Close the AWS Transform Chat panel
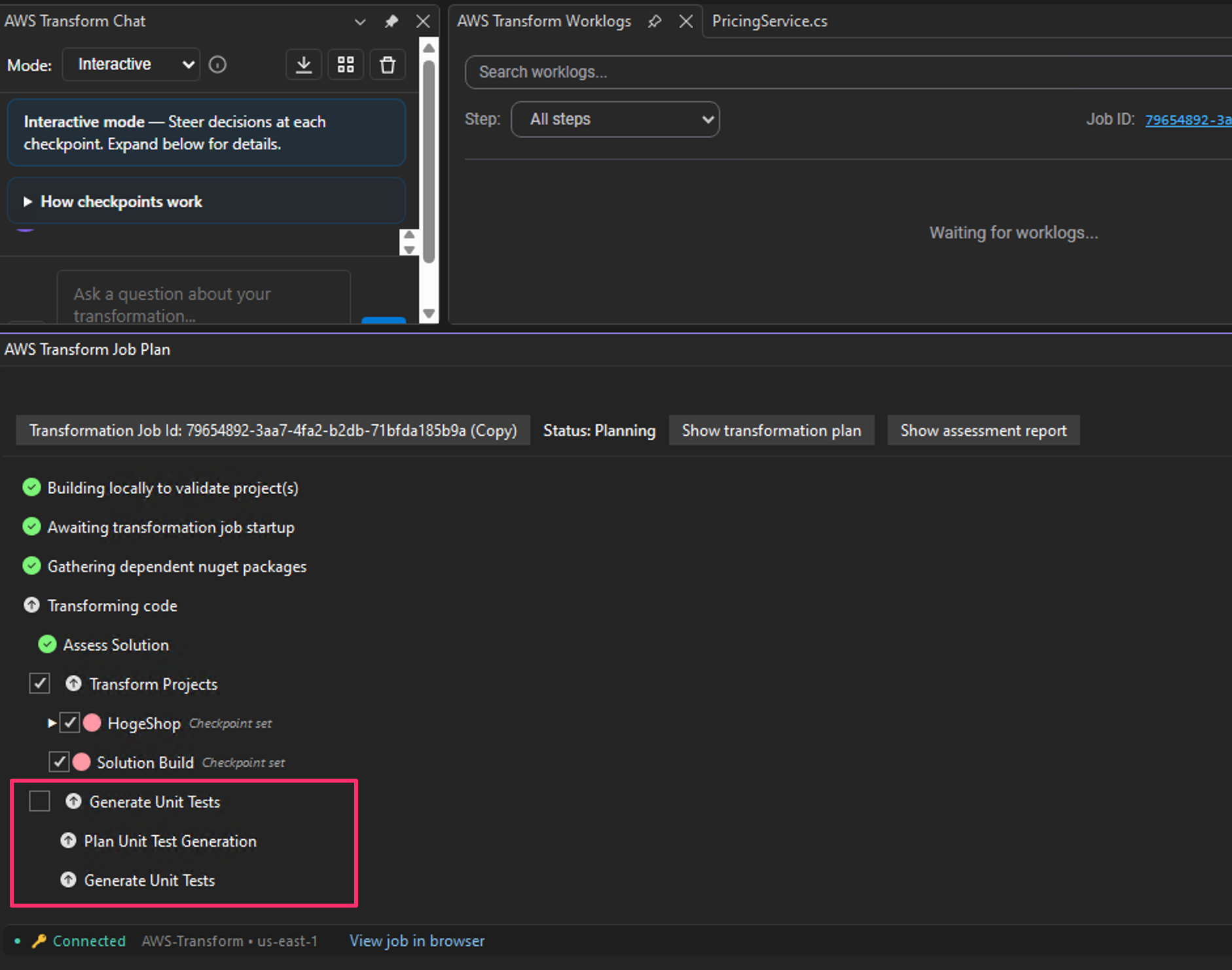The image size is (1232, 970). click(x=424, y=22)
